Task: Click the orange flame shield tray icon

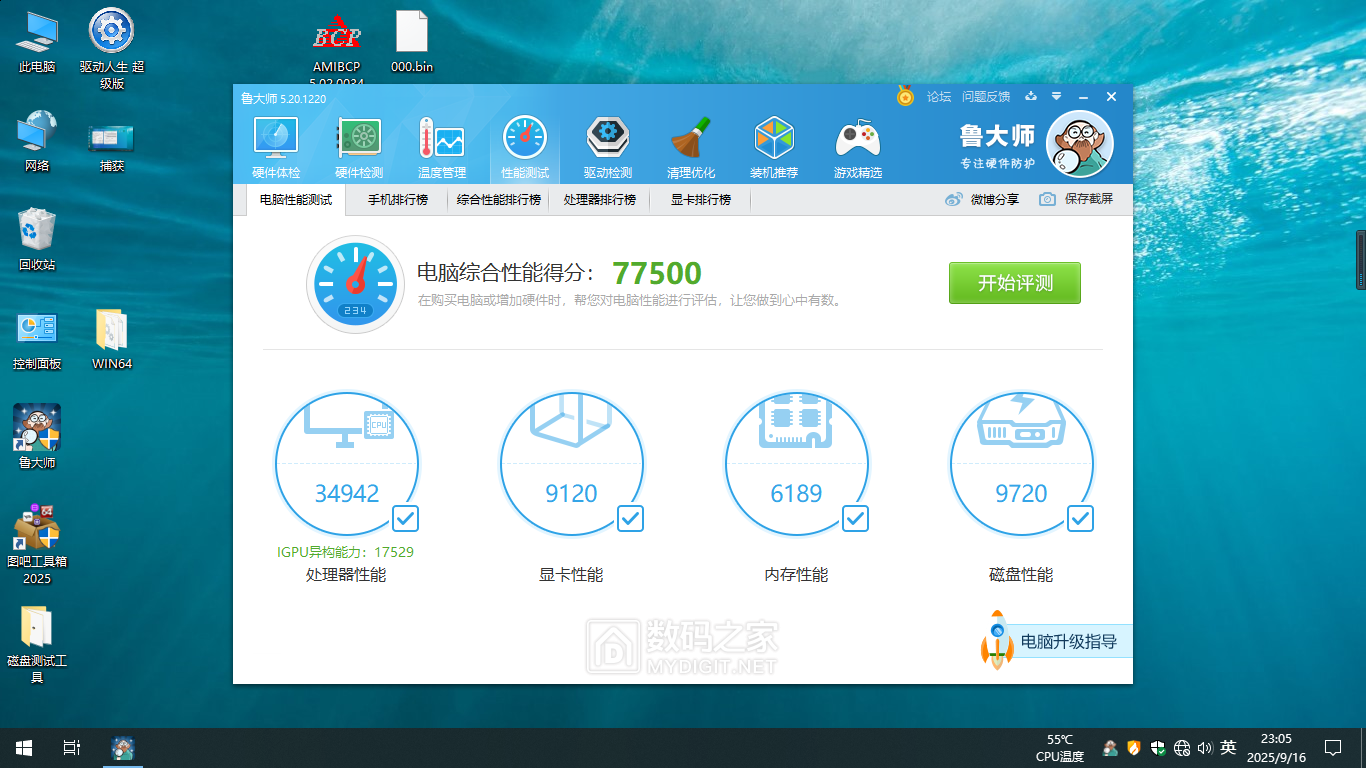Action: pyautogui.click(x=1134, y=748)
